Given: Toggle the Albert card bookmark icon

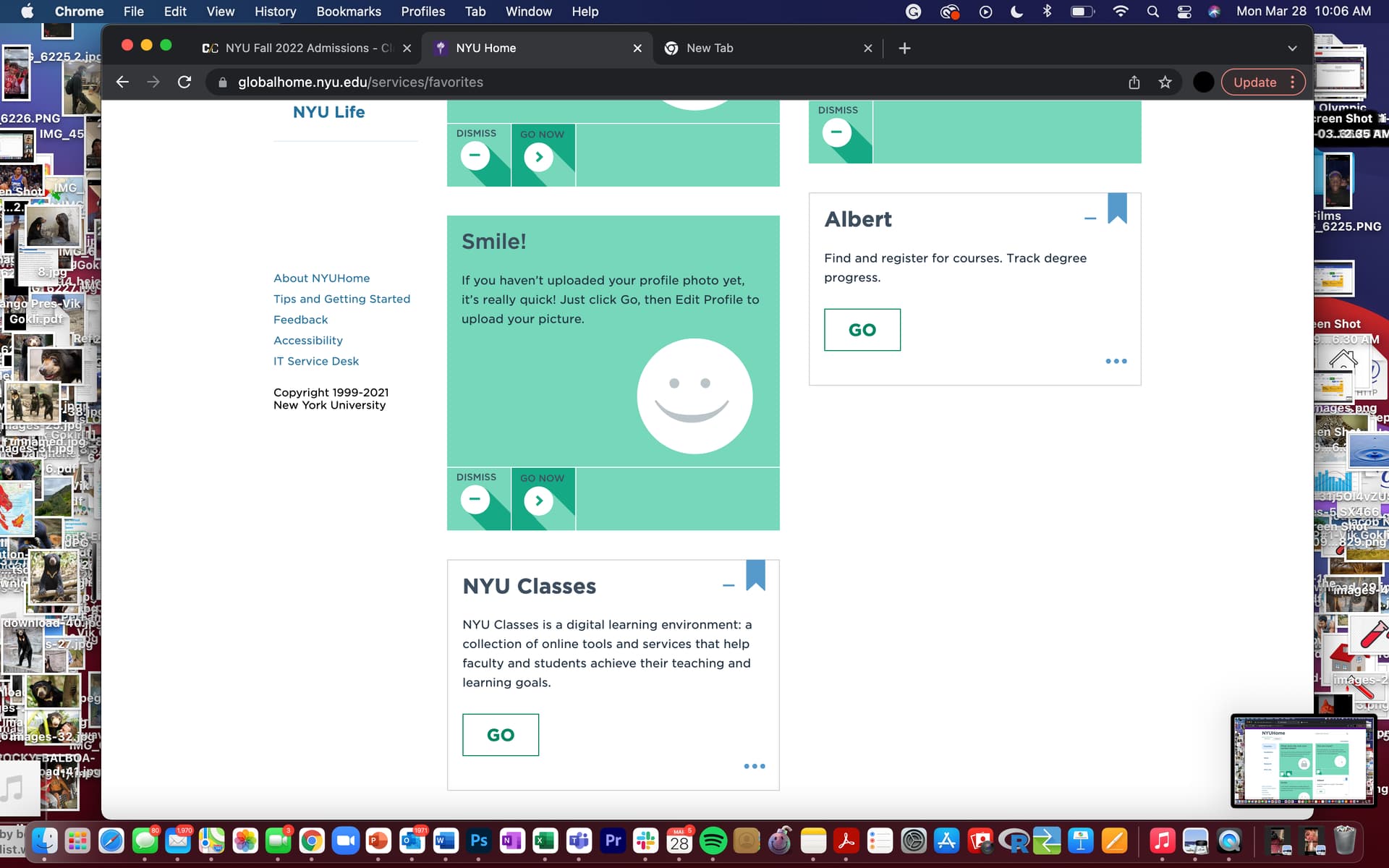Looking at the screenshot, I should click(1117, 208).
